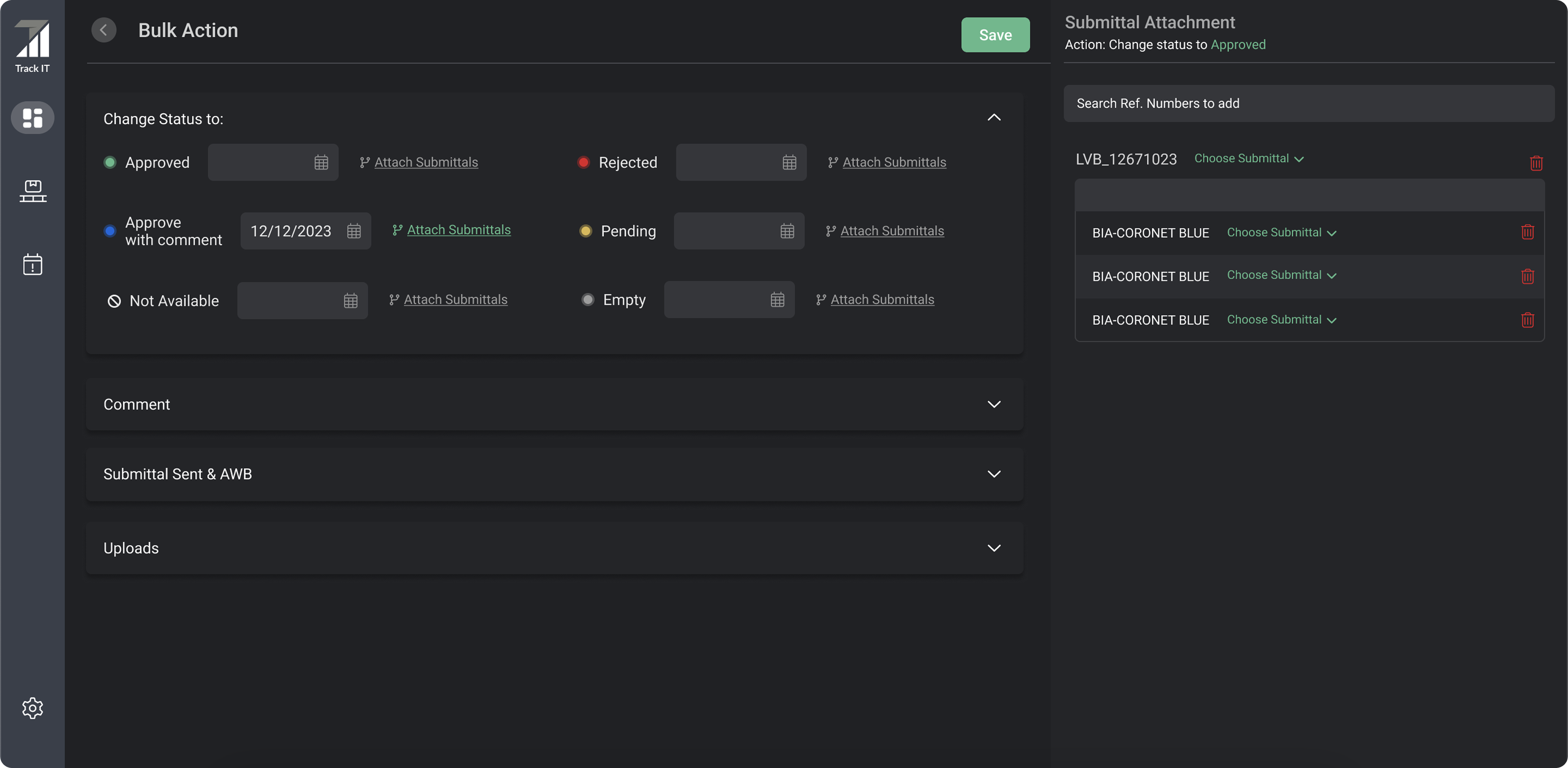Viewport: 1568px width, 768px height.
Task: Collapse the Change Status to section
Action: point(994,117)
